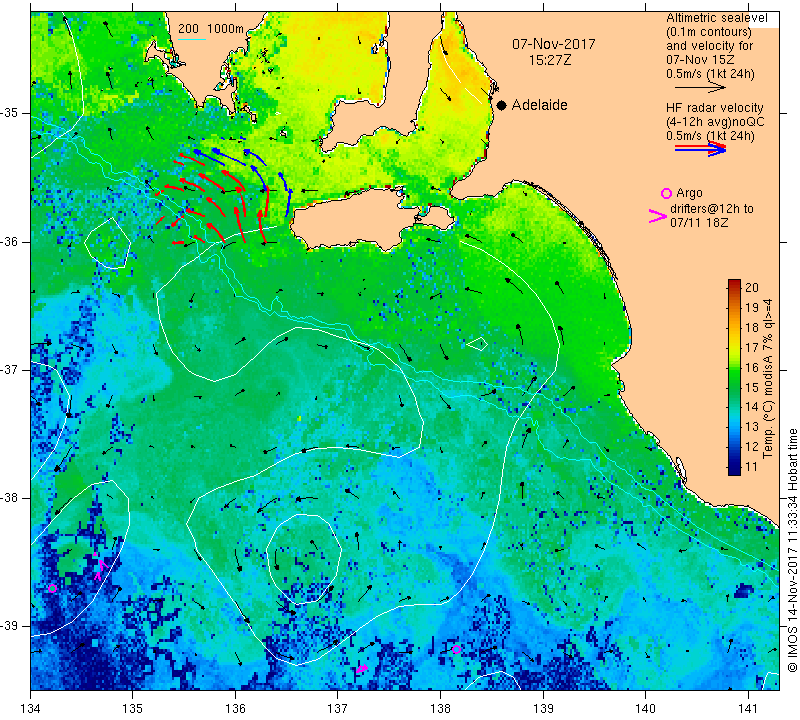
Task: Click the colorbar tick label 14
Action: (x=752, y=407)
